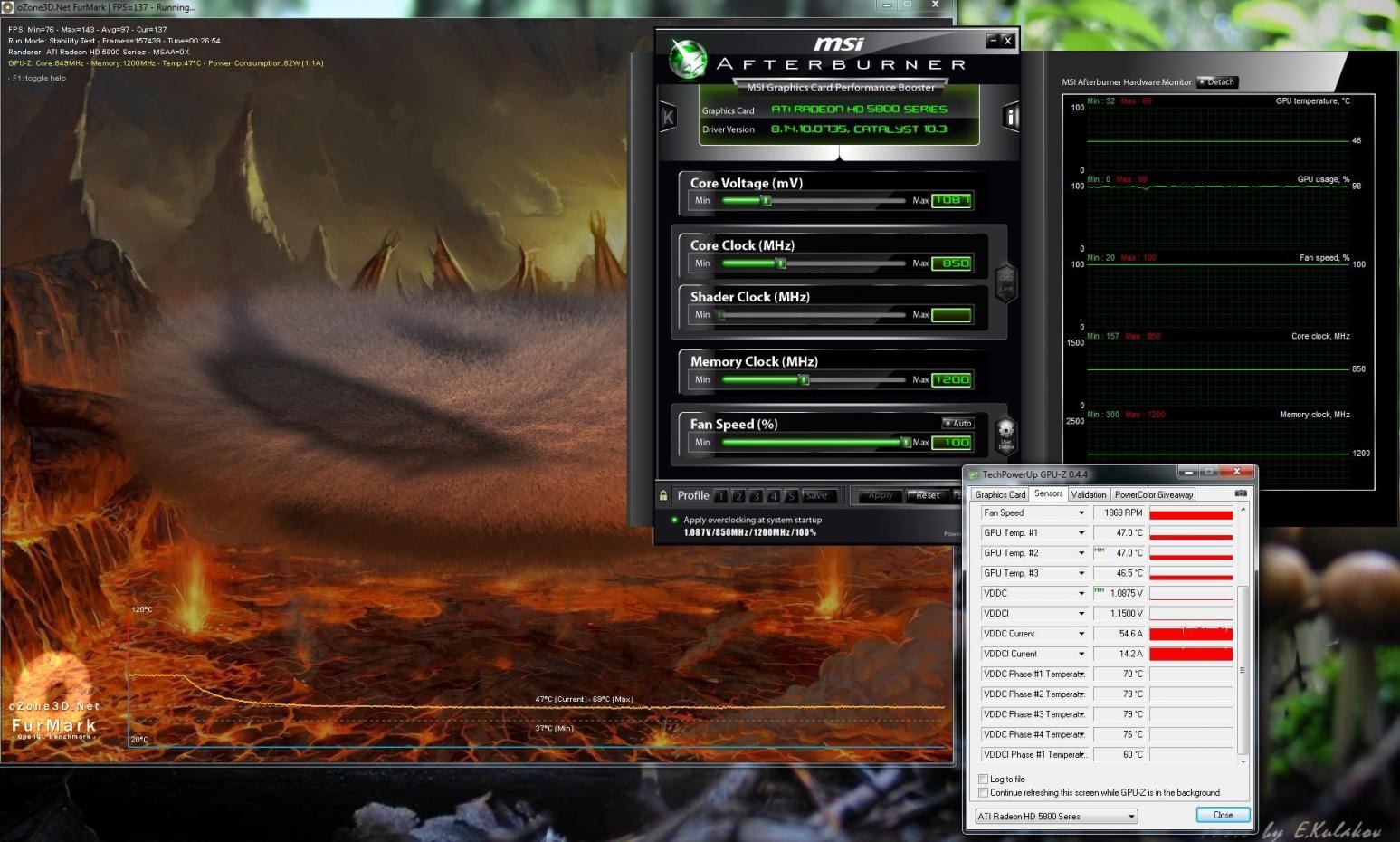
Task: Click the Memory Clock value field 1200
Action: point(951,379)
